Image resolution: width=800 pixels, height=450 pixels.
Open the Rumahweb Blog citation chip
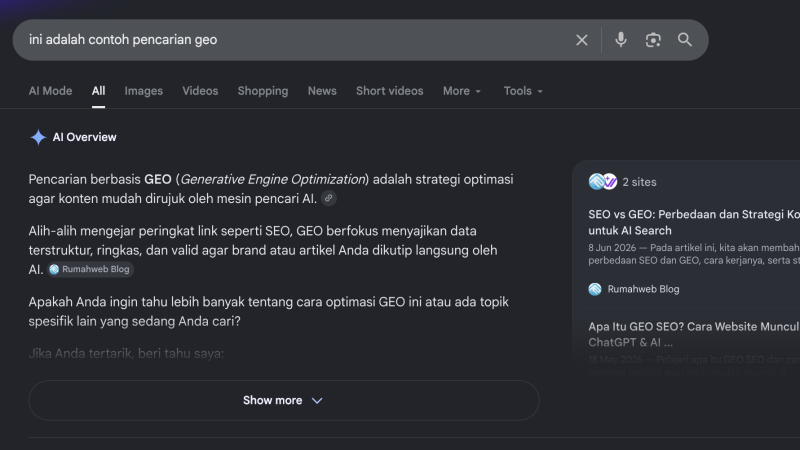tap(90, 269)
